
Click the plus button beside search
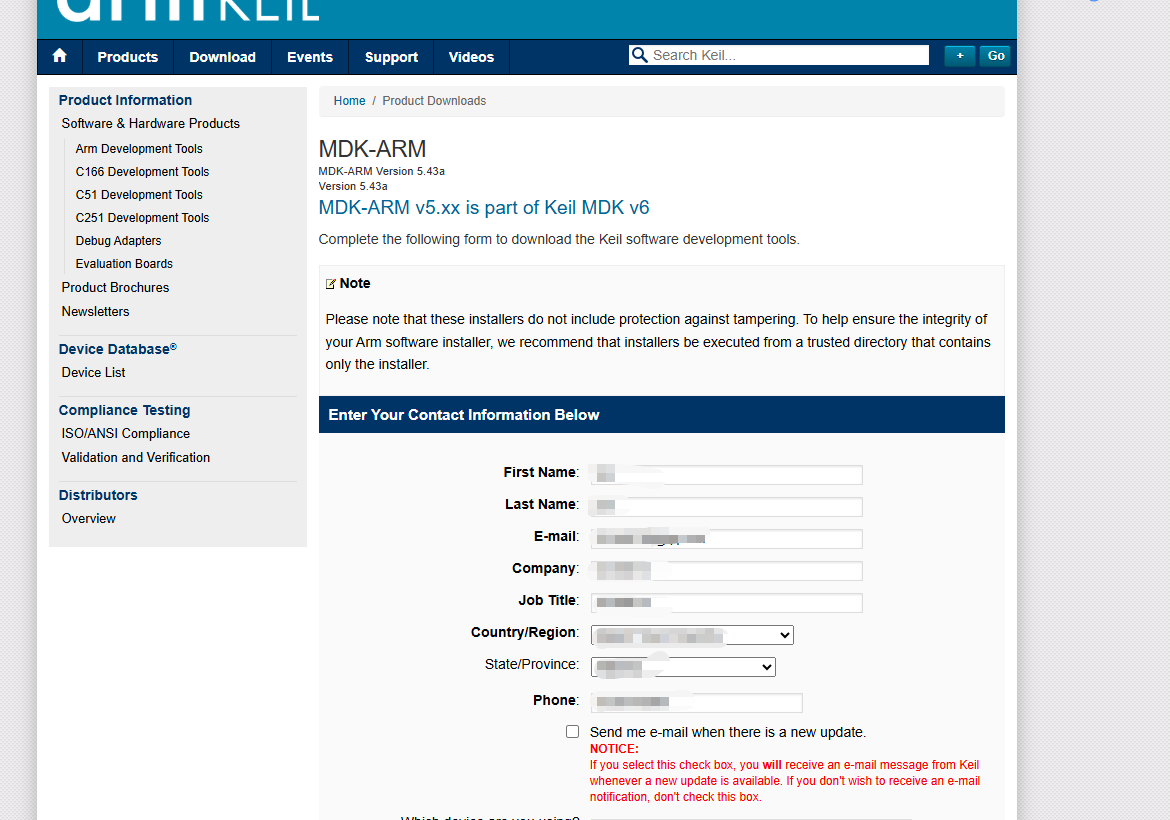[x=959, y=56]
